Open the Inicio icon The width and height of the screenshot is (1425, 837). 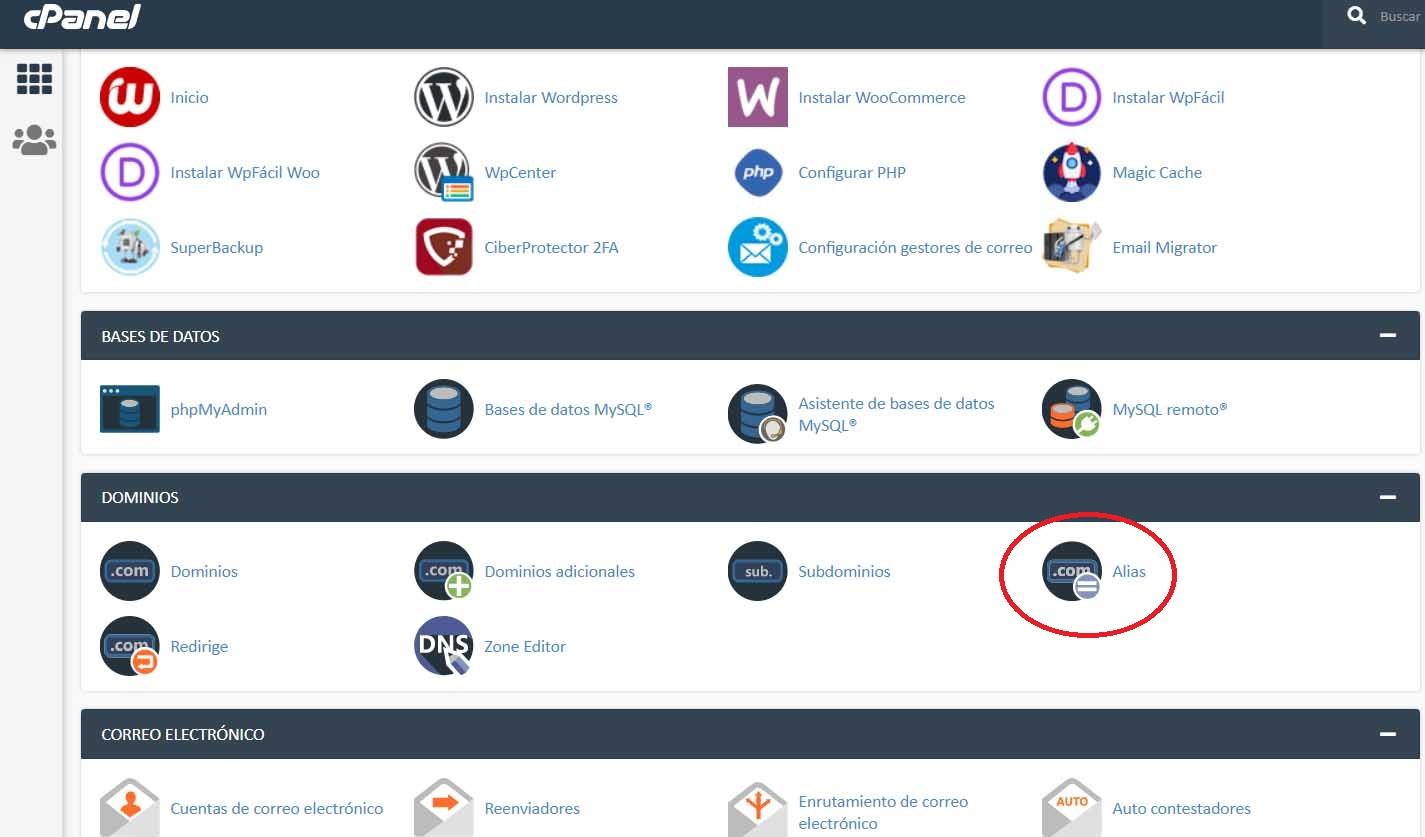pos(130,97)
